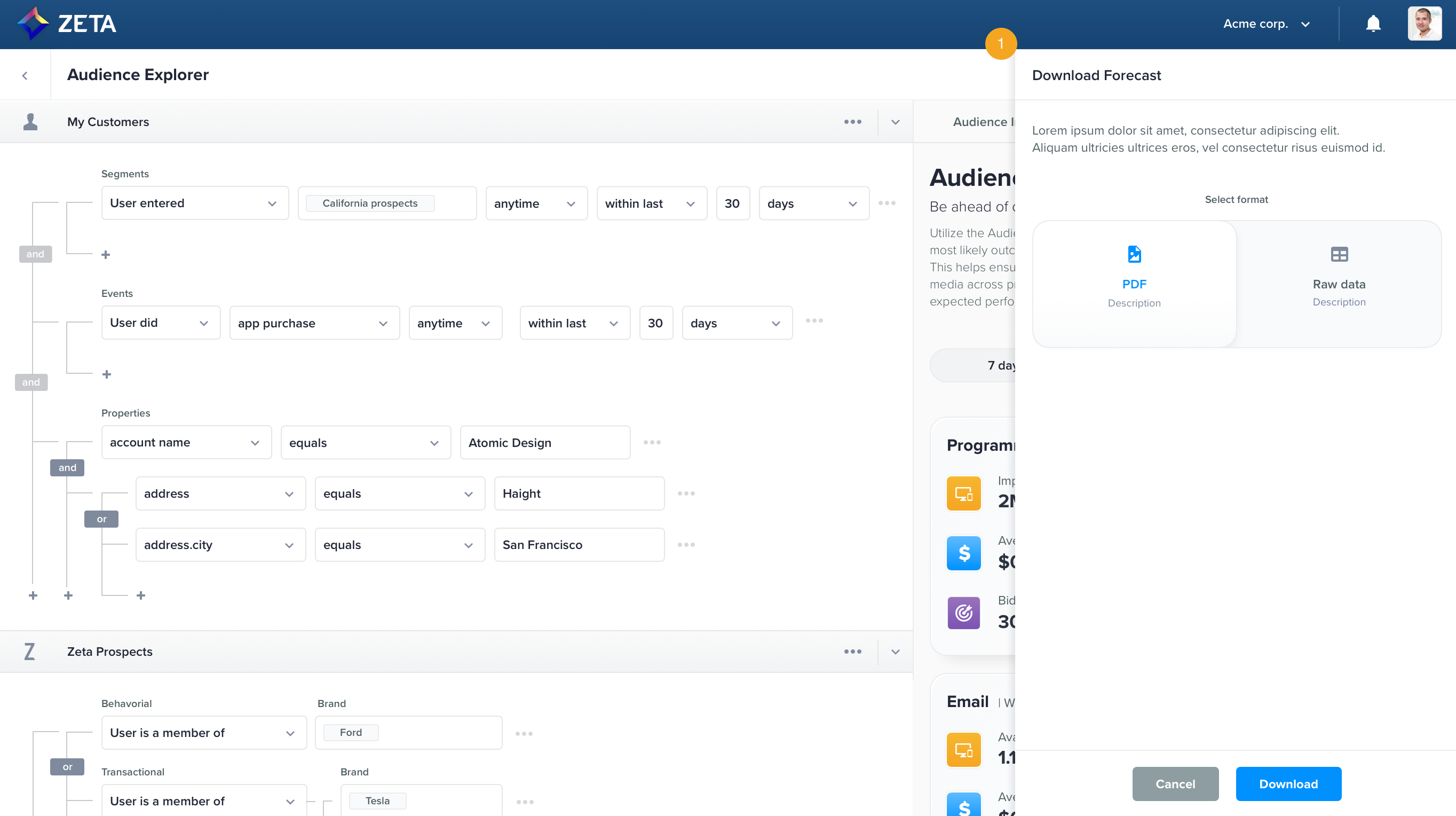Open the Haight row three-dot options

pos(686,493)
